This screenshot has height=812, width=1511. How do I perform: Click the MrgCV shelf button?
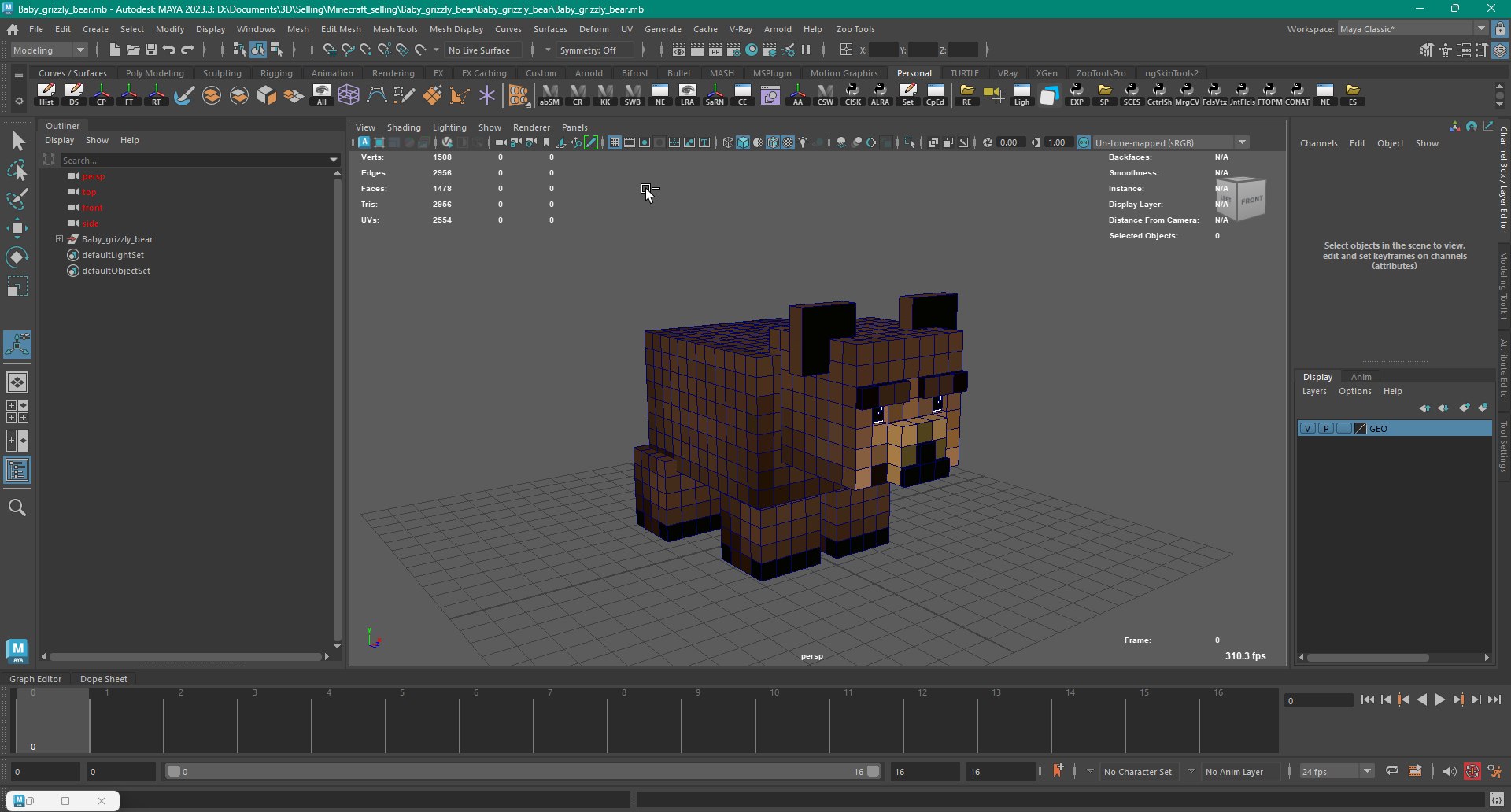1187,94
